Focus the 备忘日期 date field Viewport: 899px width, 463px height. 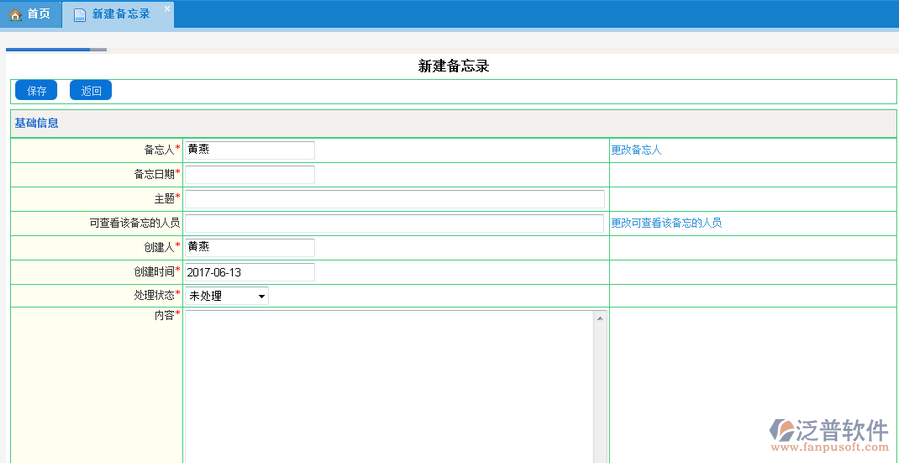[x=249, y=175]
